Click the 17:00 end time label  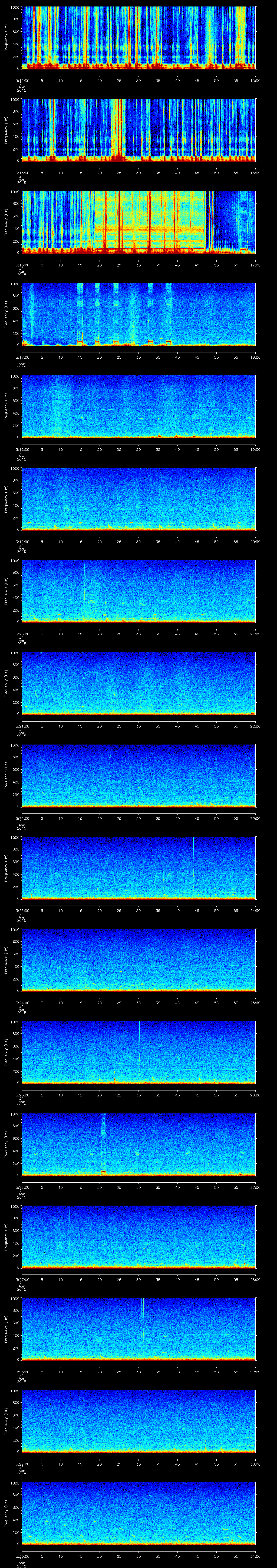pos(256,265)
